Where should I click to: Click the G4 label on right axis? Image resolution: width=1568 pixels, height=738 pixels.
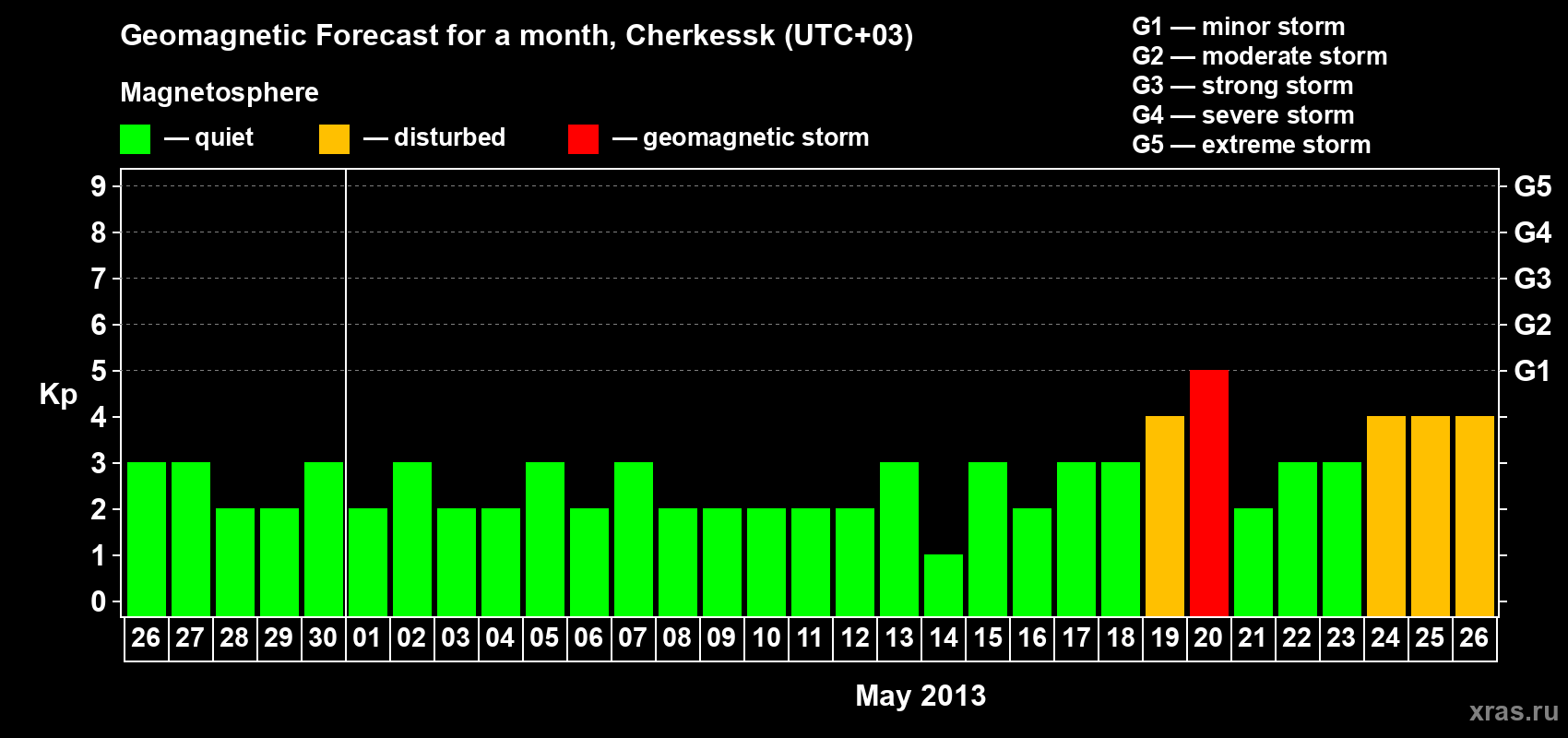click(1533, 232)
